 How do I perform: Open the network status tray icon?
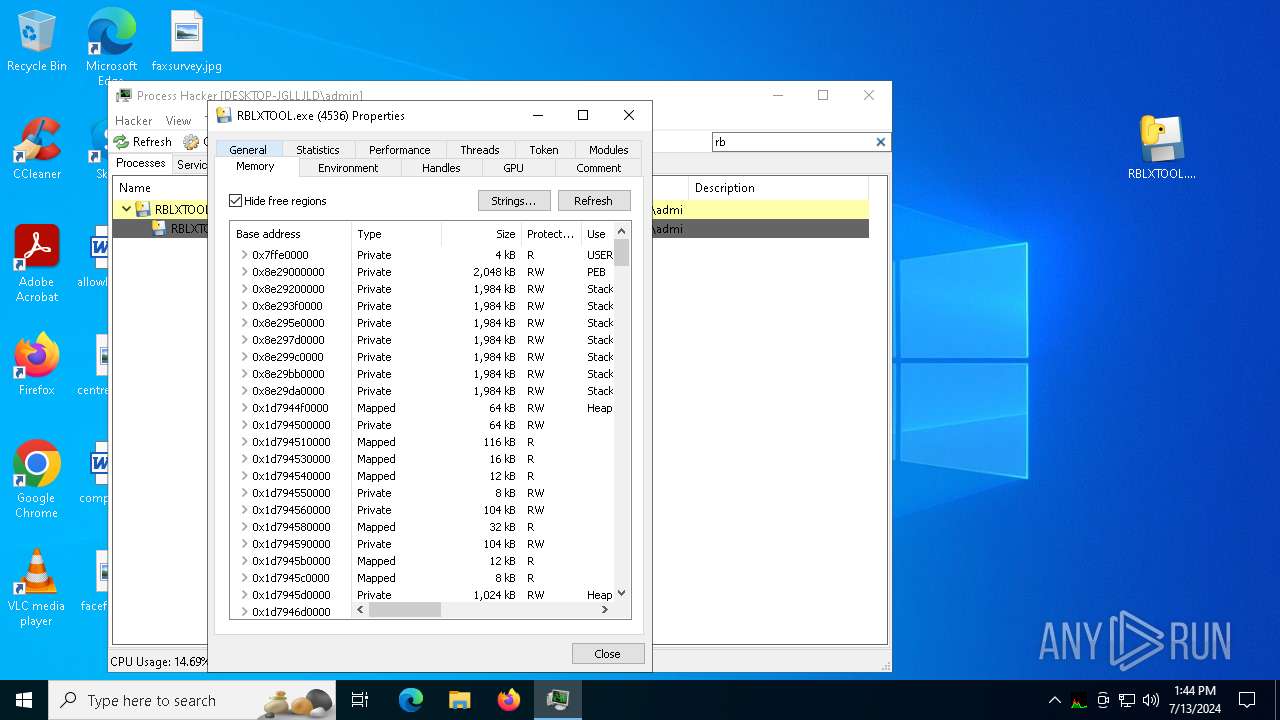[x=1127, y=700]
